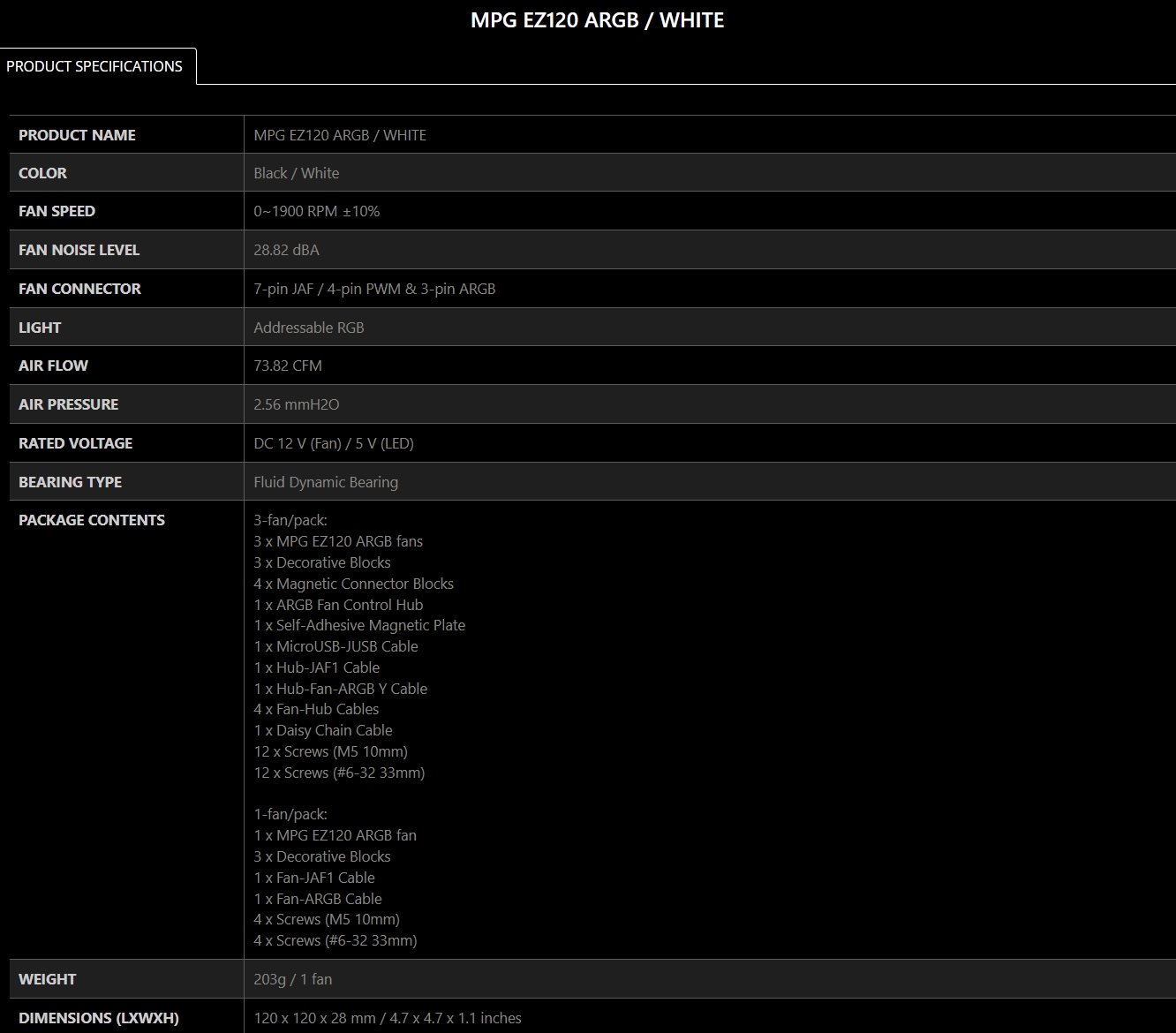
Task: Click the FAN CONNECTOR label
Action: [x=79, y=289]
